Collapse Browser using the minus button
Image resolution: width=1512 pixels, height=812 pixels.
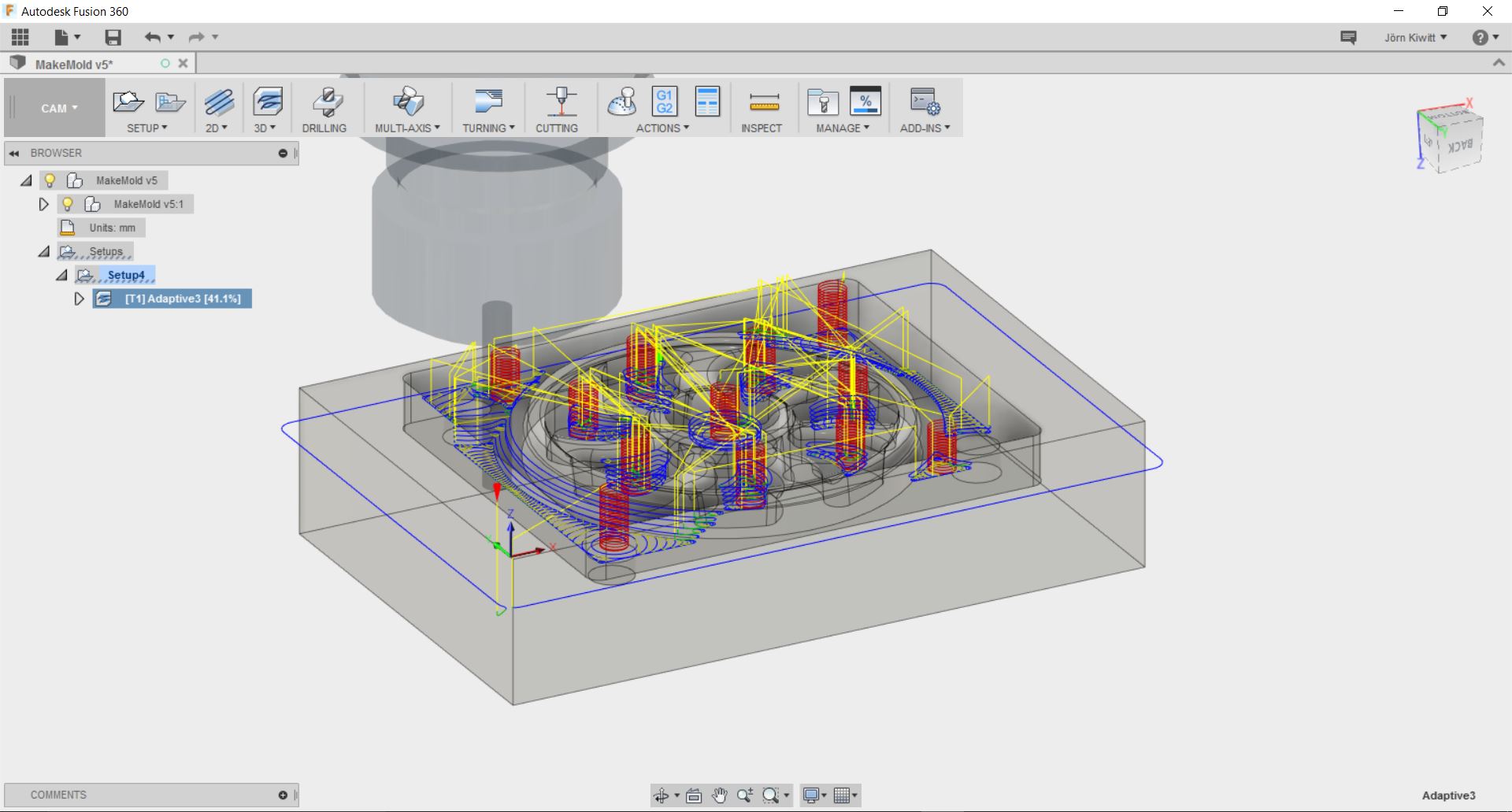pyautogui.click(x=283, y=154)
